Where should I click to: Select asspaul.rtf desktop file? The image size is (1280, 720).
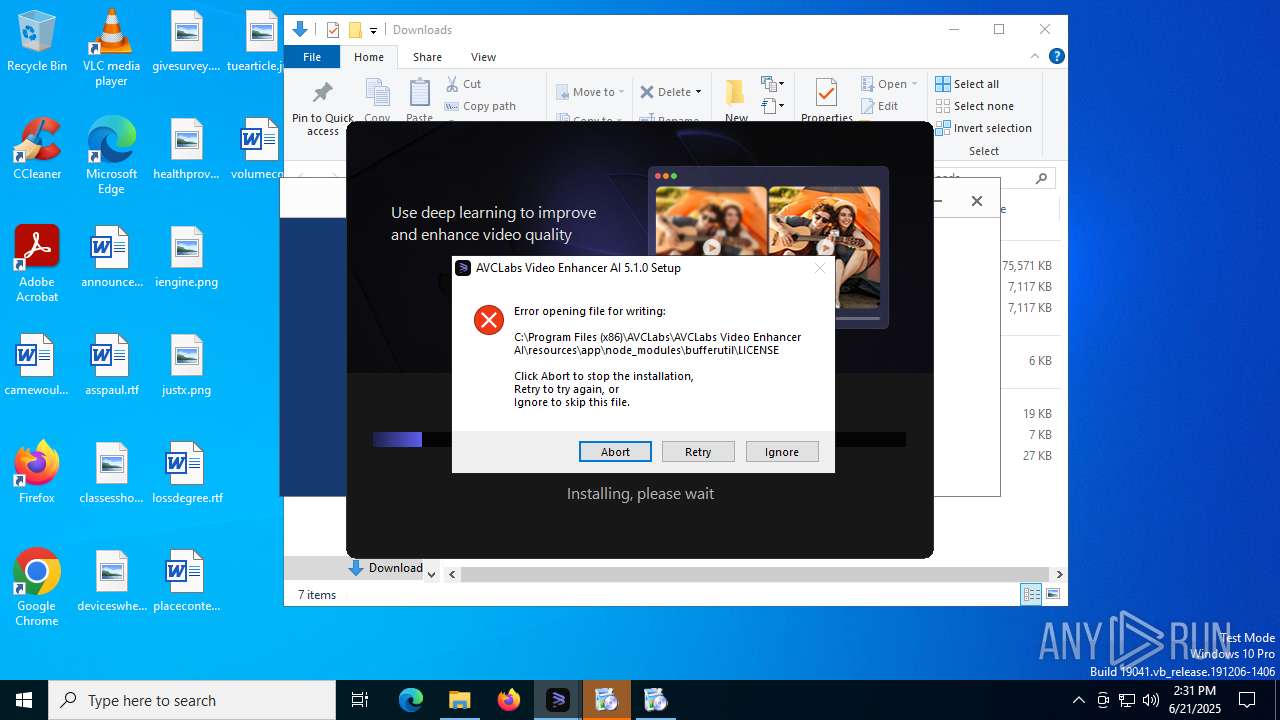[x=111, y=365]
